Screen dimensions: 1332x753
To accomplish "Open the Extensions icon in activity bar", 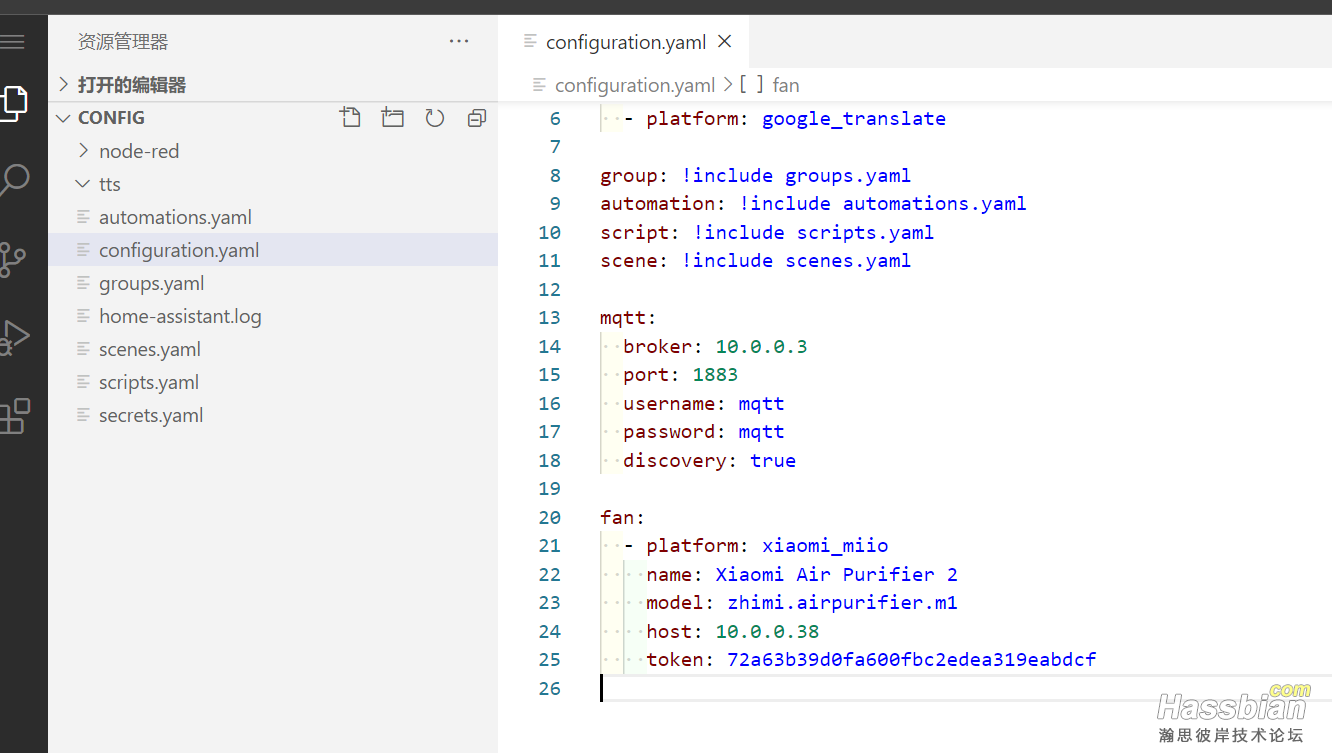I will pyautogui.click(x=14, y=416).
